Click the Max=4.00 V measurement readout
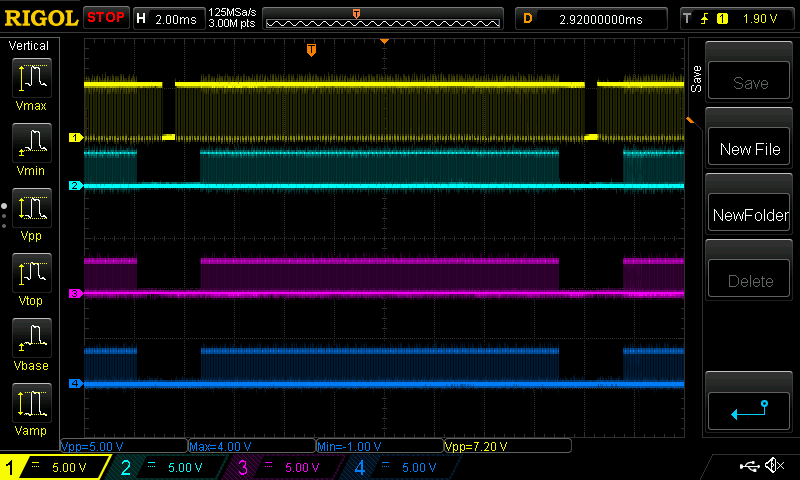This screenshot has width=800, height=480. 252,446
